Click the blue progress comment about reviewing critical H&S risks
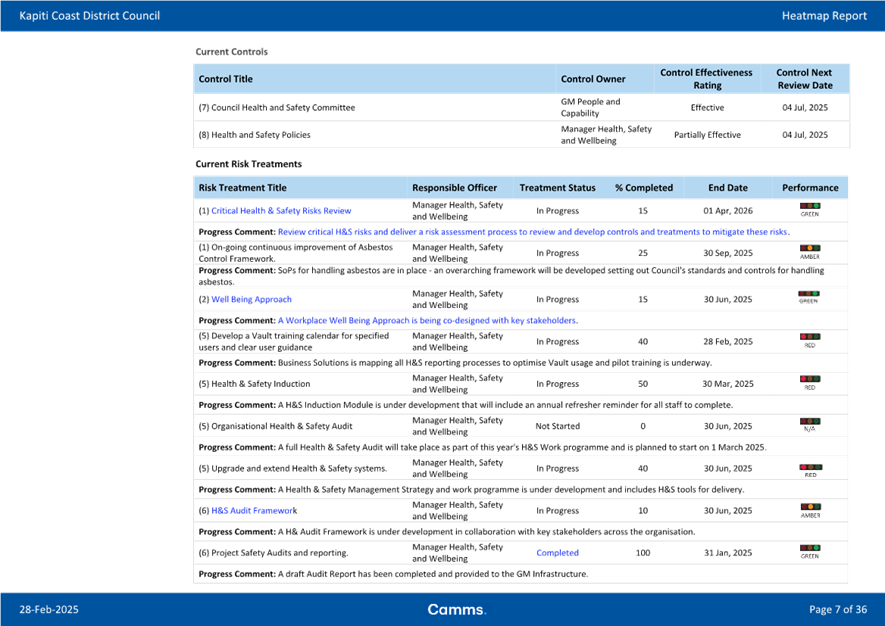The height and width of the screenshot is (626, 885). coord(533,232)
